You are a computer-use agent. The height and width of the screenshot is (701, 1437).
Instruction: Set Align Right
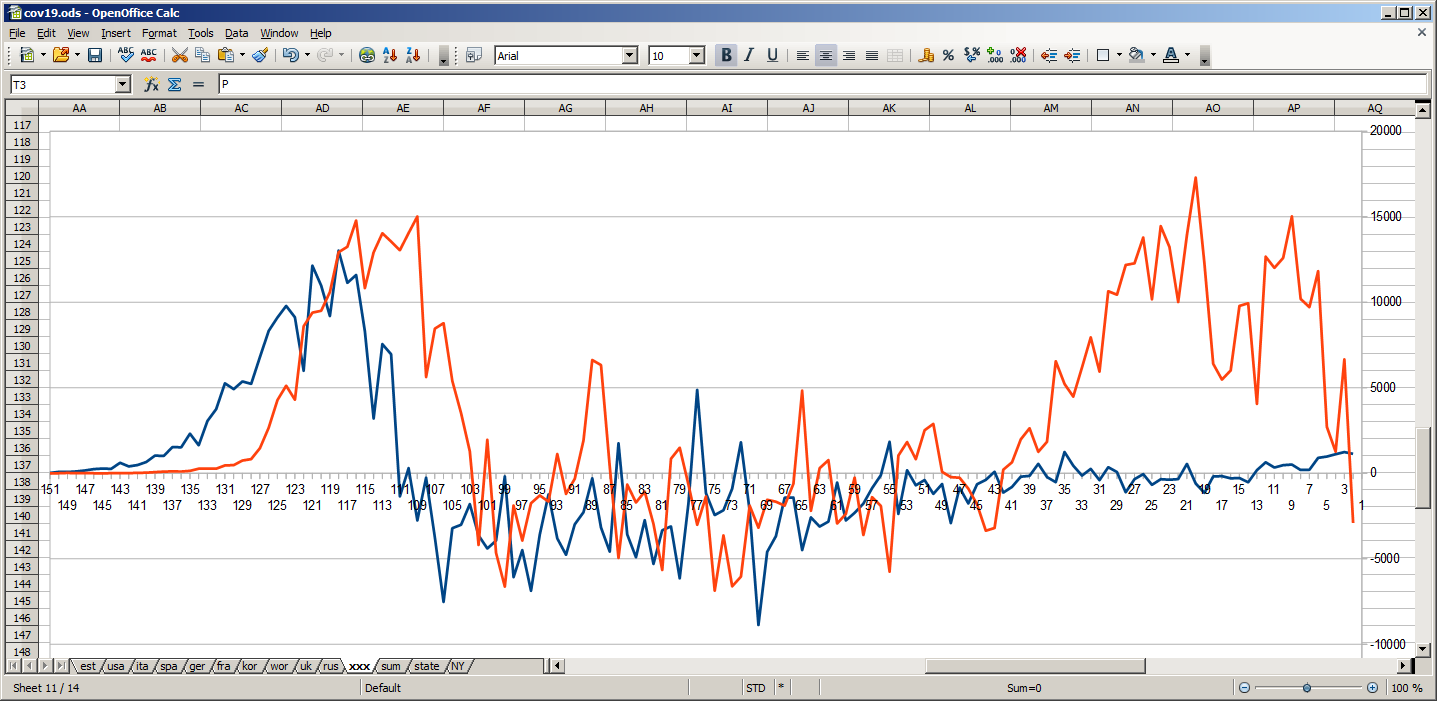(x=848, y=55)
